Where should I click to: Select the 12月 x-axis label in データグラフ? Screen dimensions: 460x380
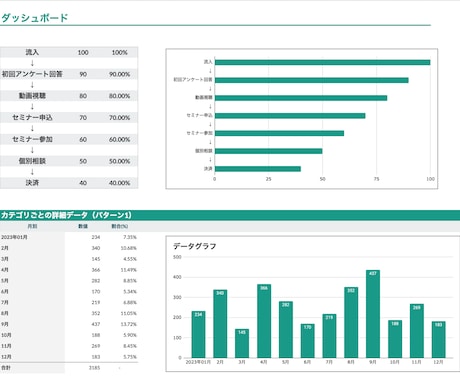[x=438, y=362]
